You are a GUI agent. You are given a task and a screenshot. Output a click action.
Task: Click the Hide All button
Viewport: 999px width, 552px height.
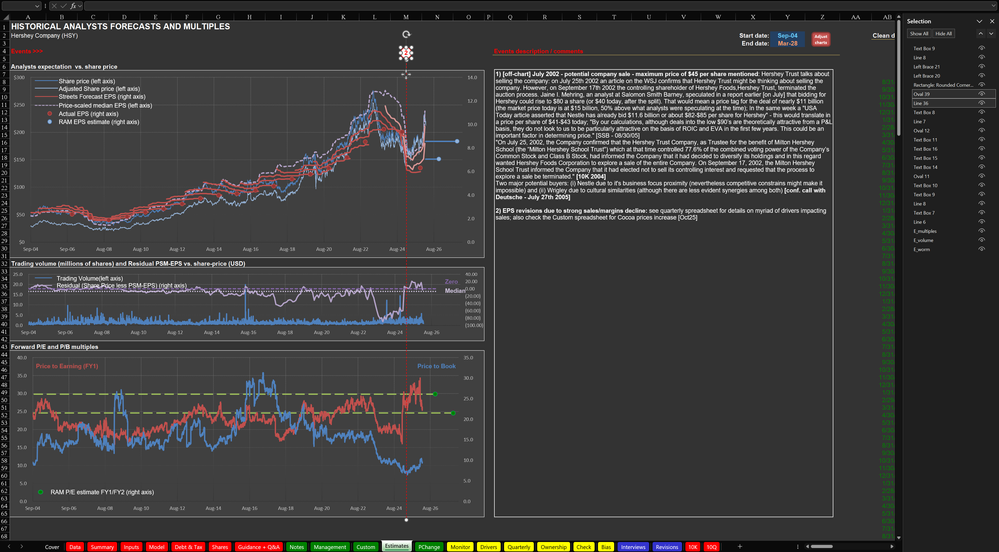(944, 34)
